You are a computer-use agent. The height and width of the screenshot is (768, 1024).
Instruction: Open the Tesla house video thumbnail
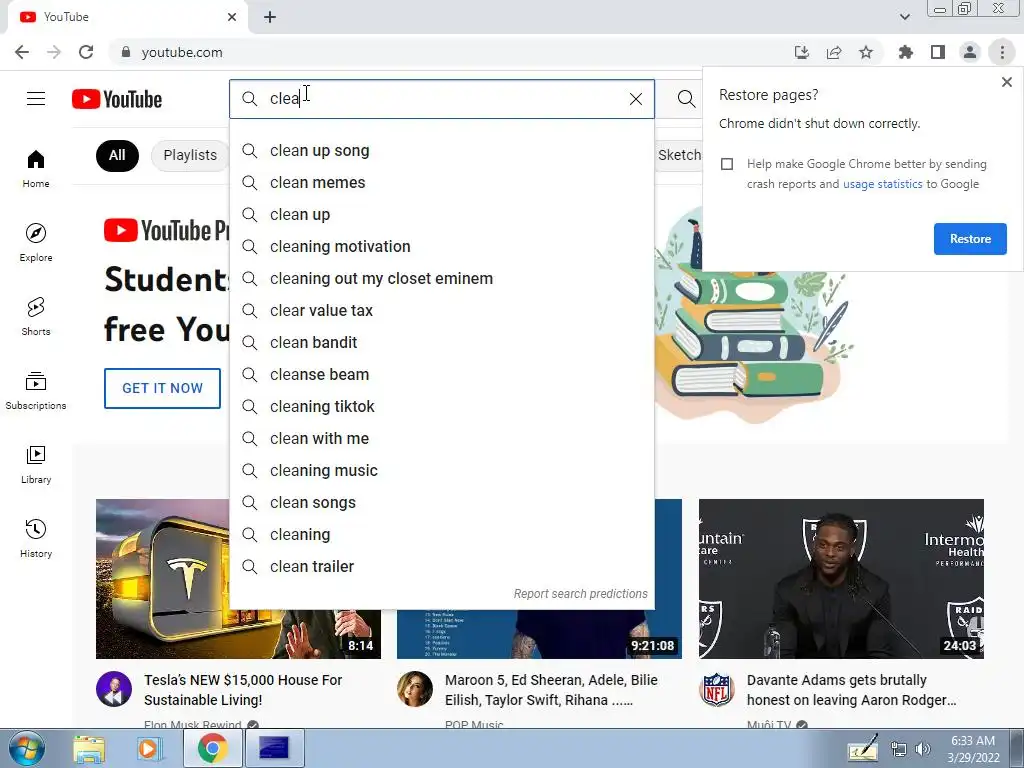coord(162,579)
